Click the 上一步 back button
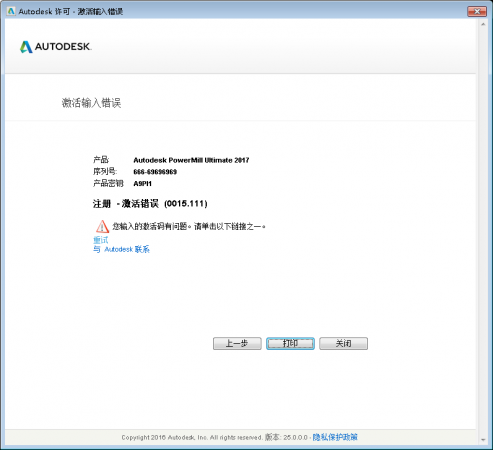 (x=237, y=343)
